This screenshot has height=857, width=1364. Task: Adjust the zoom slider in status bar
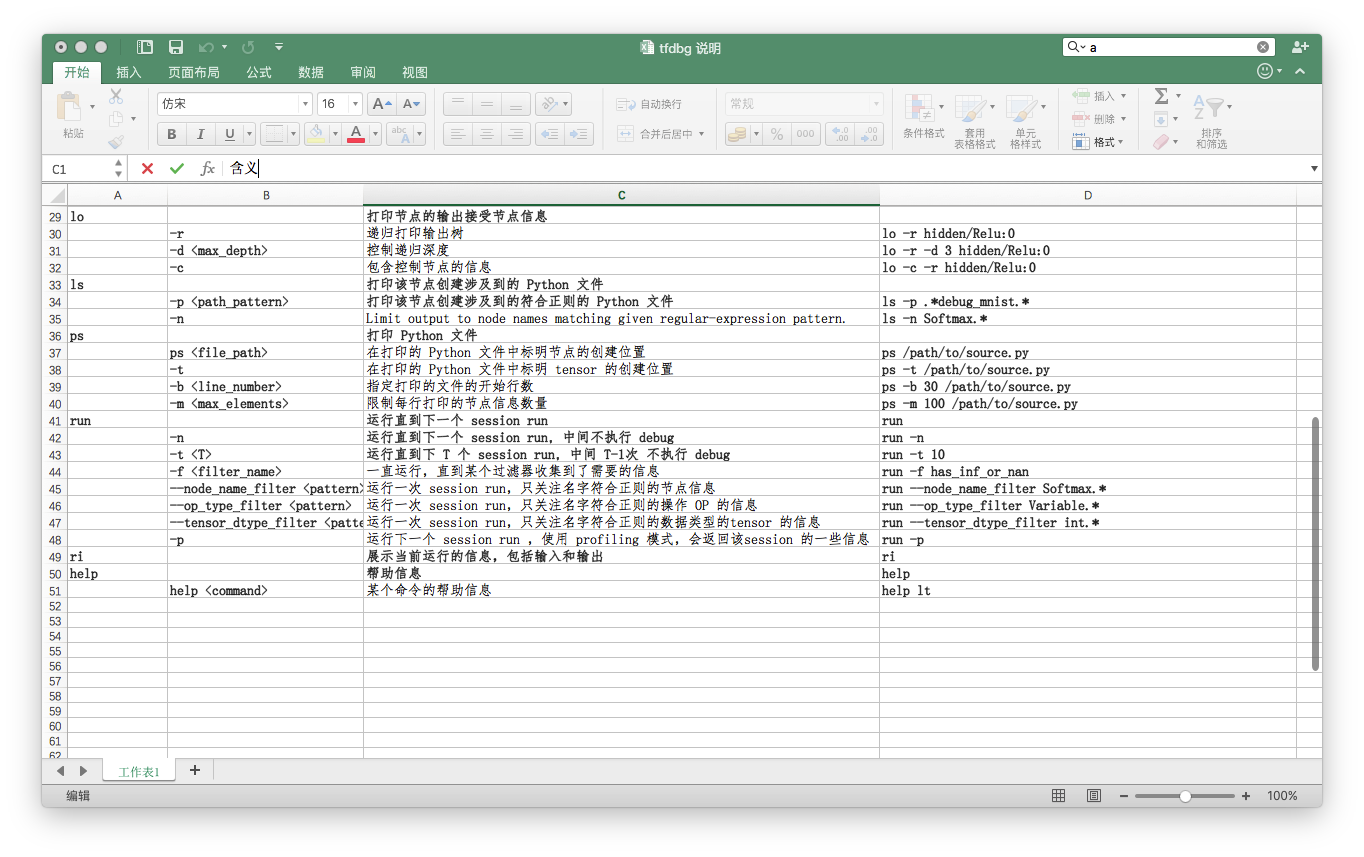click(1186, 795)
